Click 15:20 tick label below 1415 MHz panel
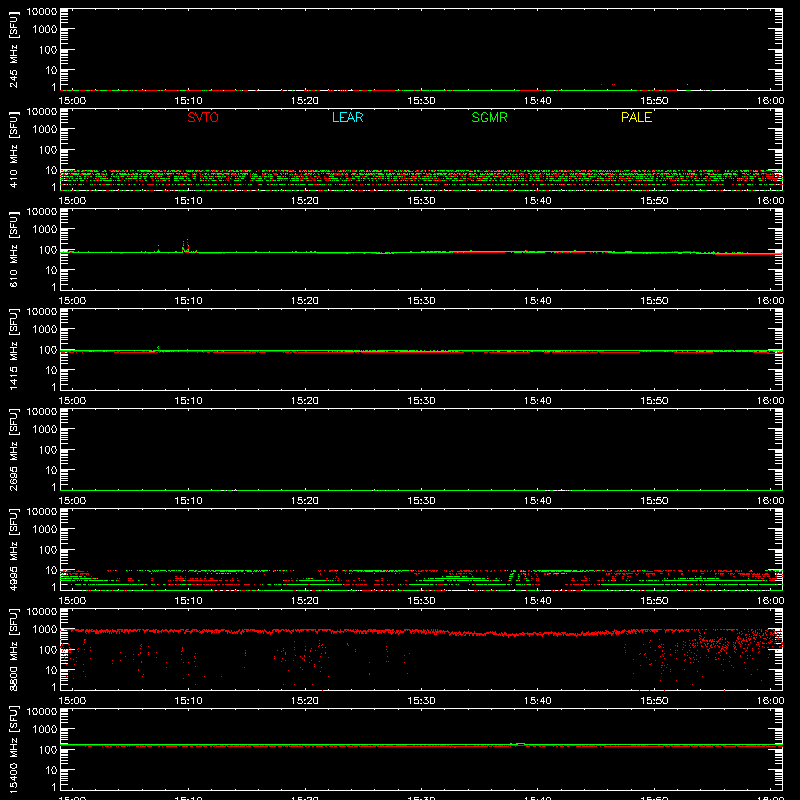 [305, 401]
